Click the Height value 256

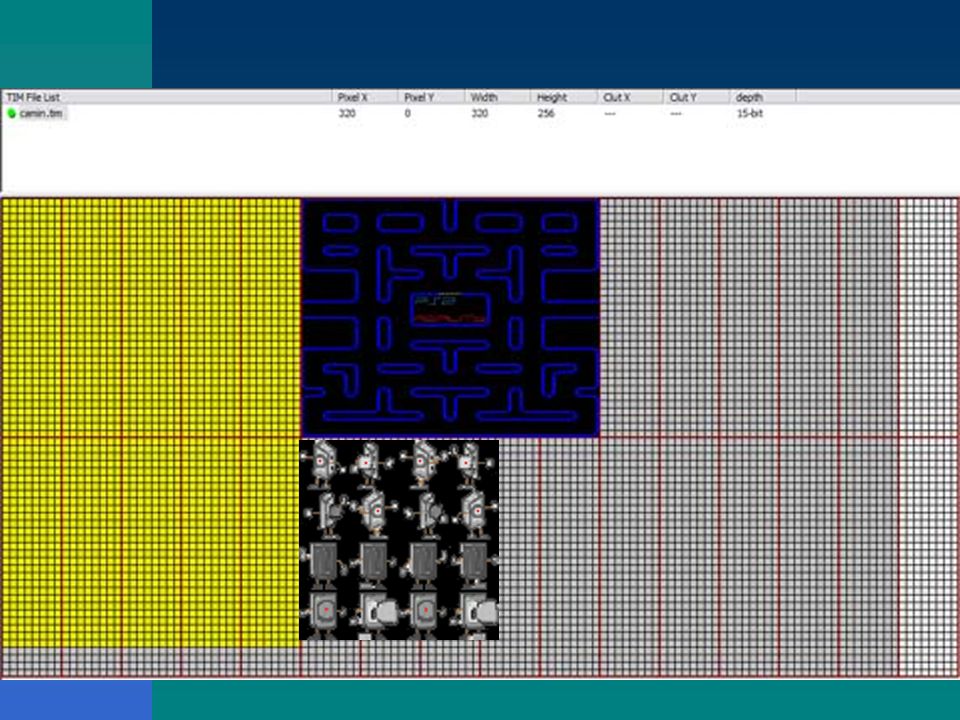point(546,113)
